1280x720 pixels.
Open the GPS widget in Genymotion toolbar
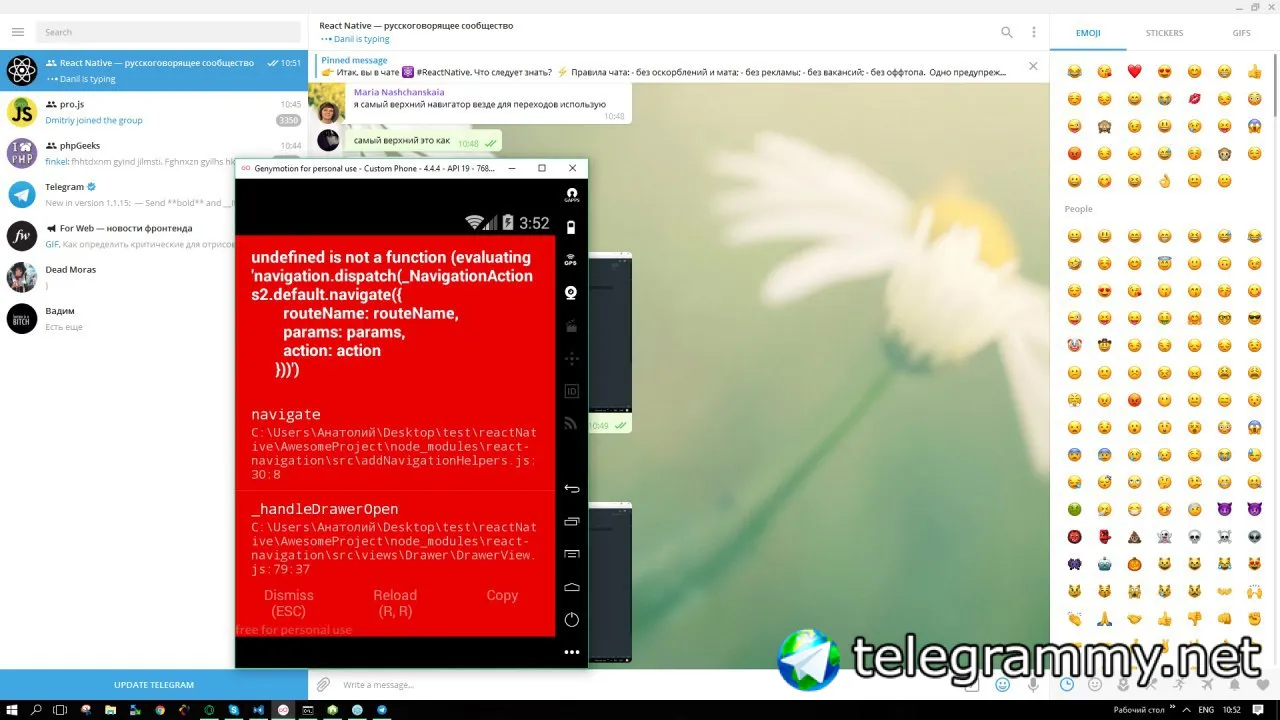[x=572, y=260]
